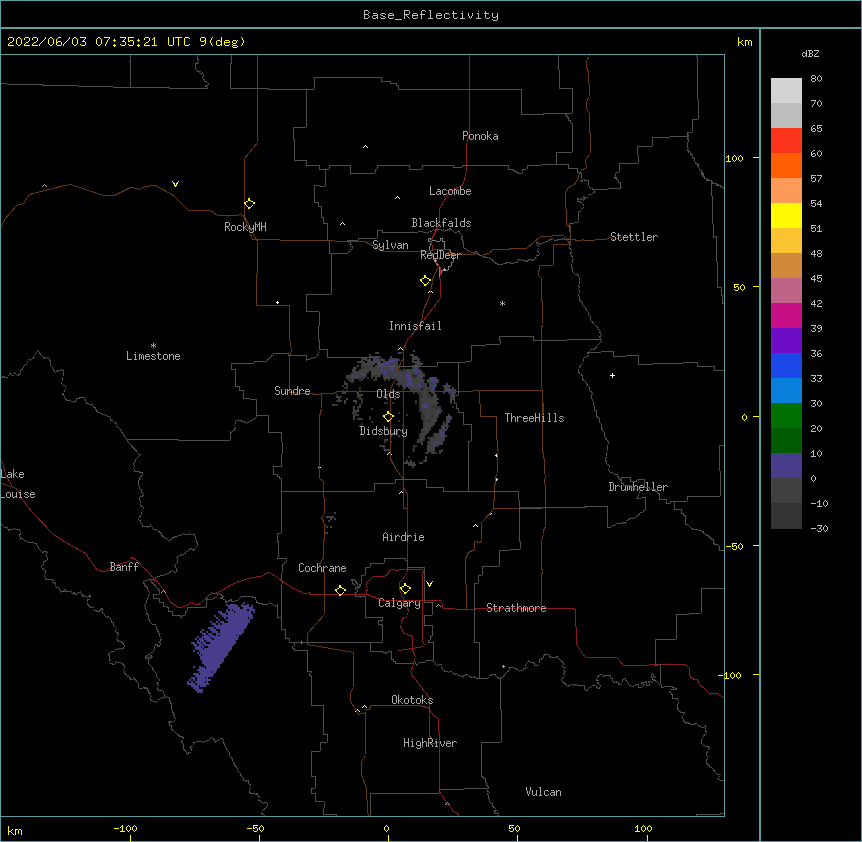Viewport: 862px width, 842px height.
Task: Click the -10 value on dBZ legend
Action: click(x=819, y=503)
